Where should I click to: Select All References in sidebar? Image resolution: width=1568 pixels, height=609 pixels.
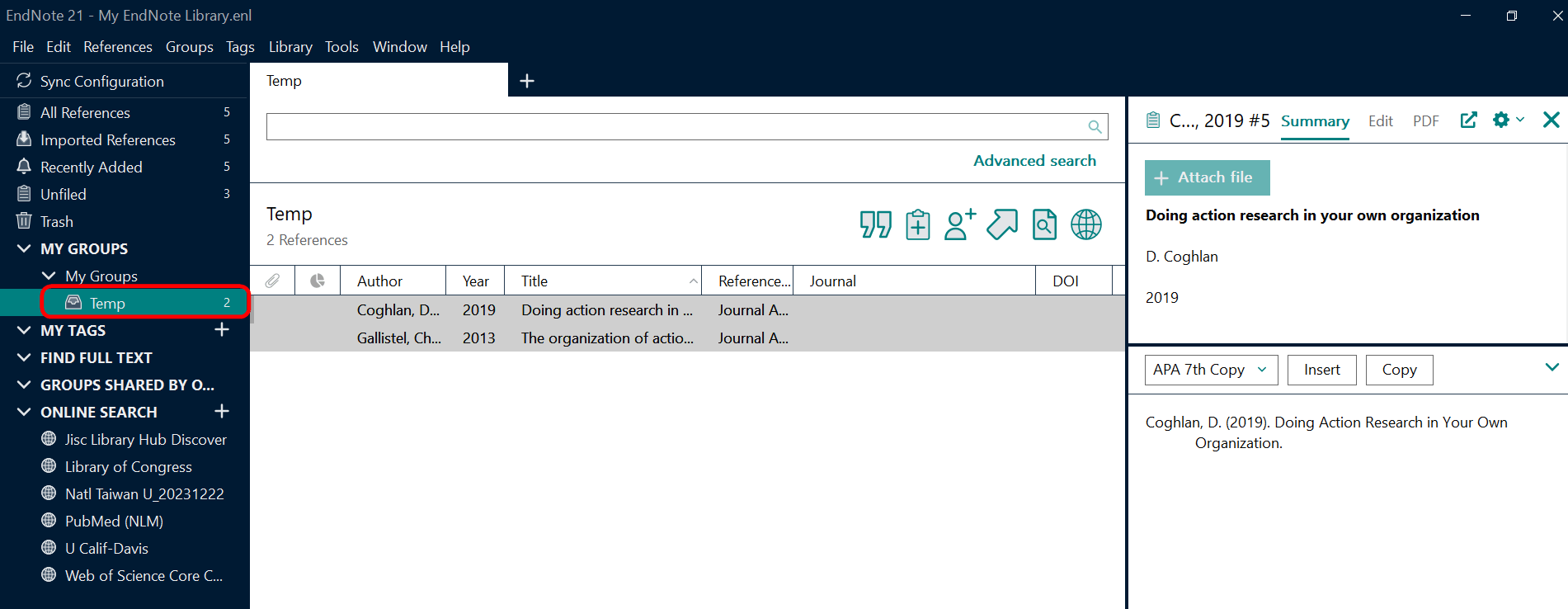[125, 112]
